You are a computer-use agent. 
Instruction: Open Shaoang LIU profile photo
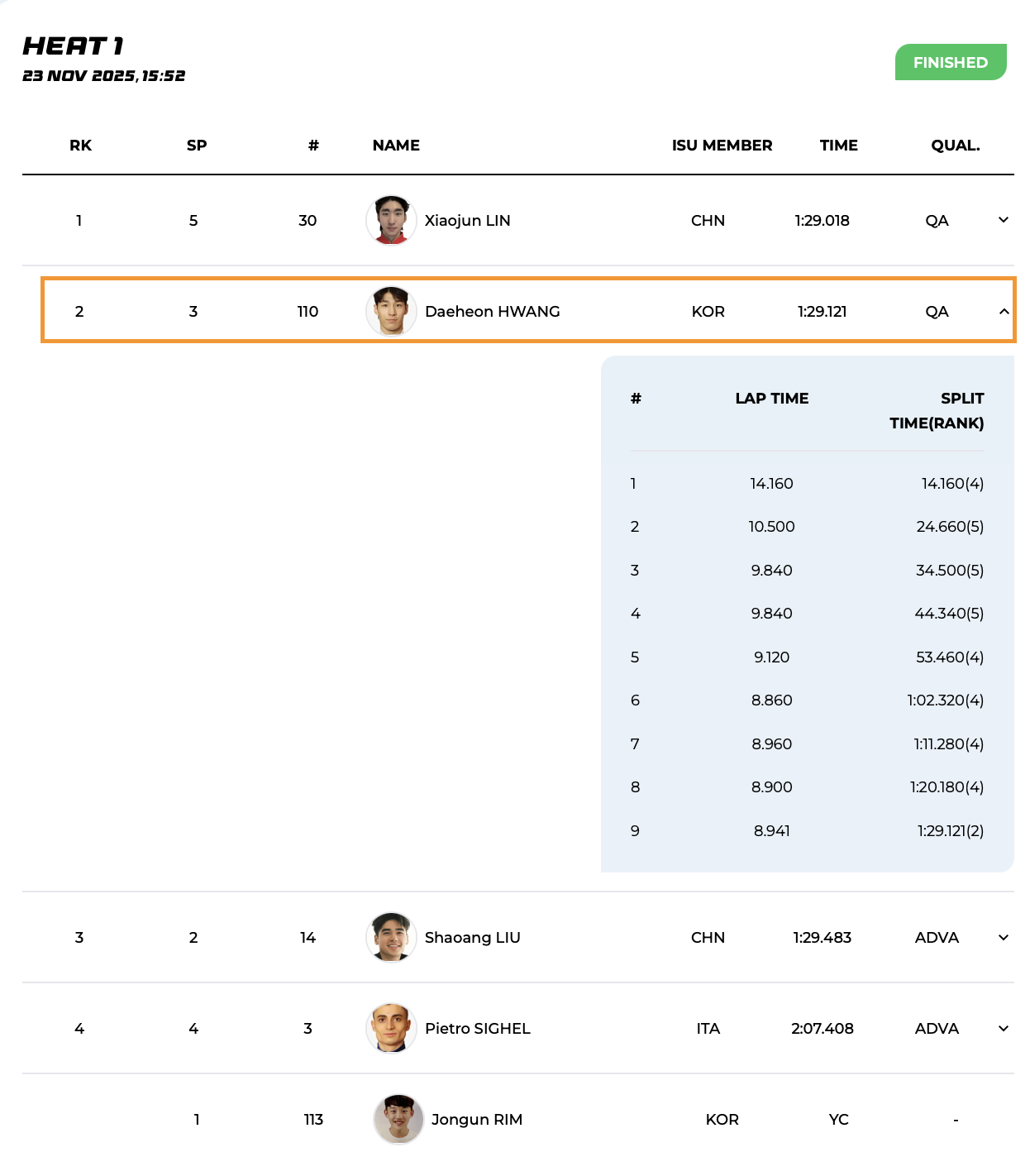tap(391, 937)
